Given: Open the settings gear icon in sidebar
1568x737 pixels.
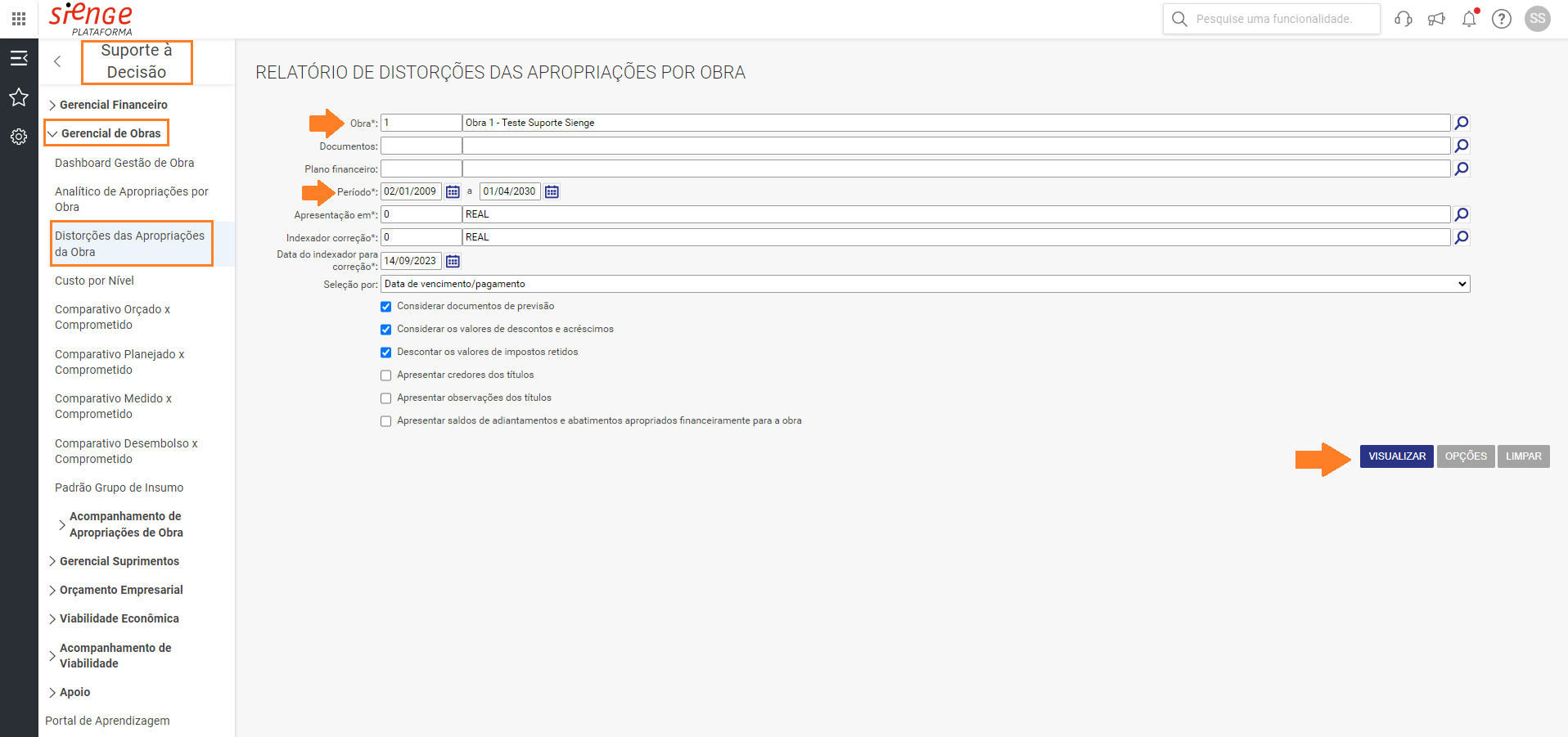Looking at the screenshot, I should pyautogui.click(x=19, y=137).
